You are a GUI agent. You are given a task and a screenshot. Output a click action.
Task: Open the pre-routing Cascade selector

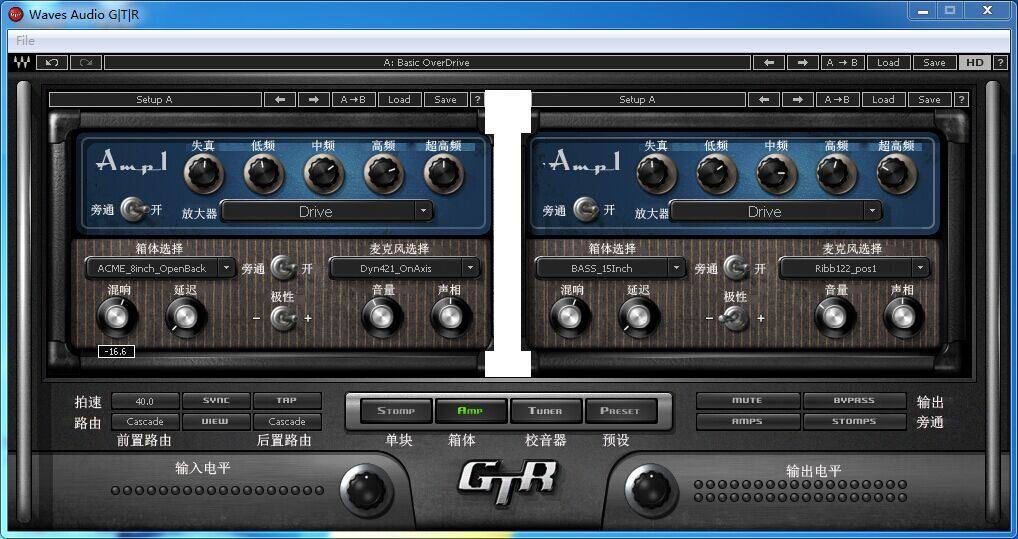(x=145, y=421)
